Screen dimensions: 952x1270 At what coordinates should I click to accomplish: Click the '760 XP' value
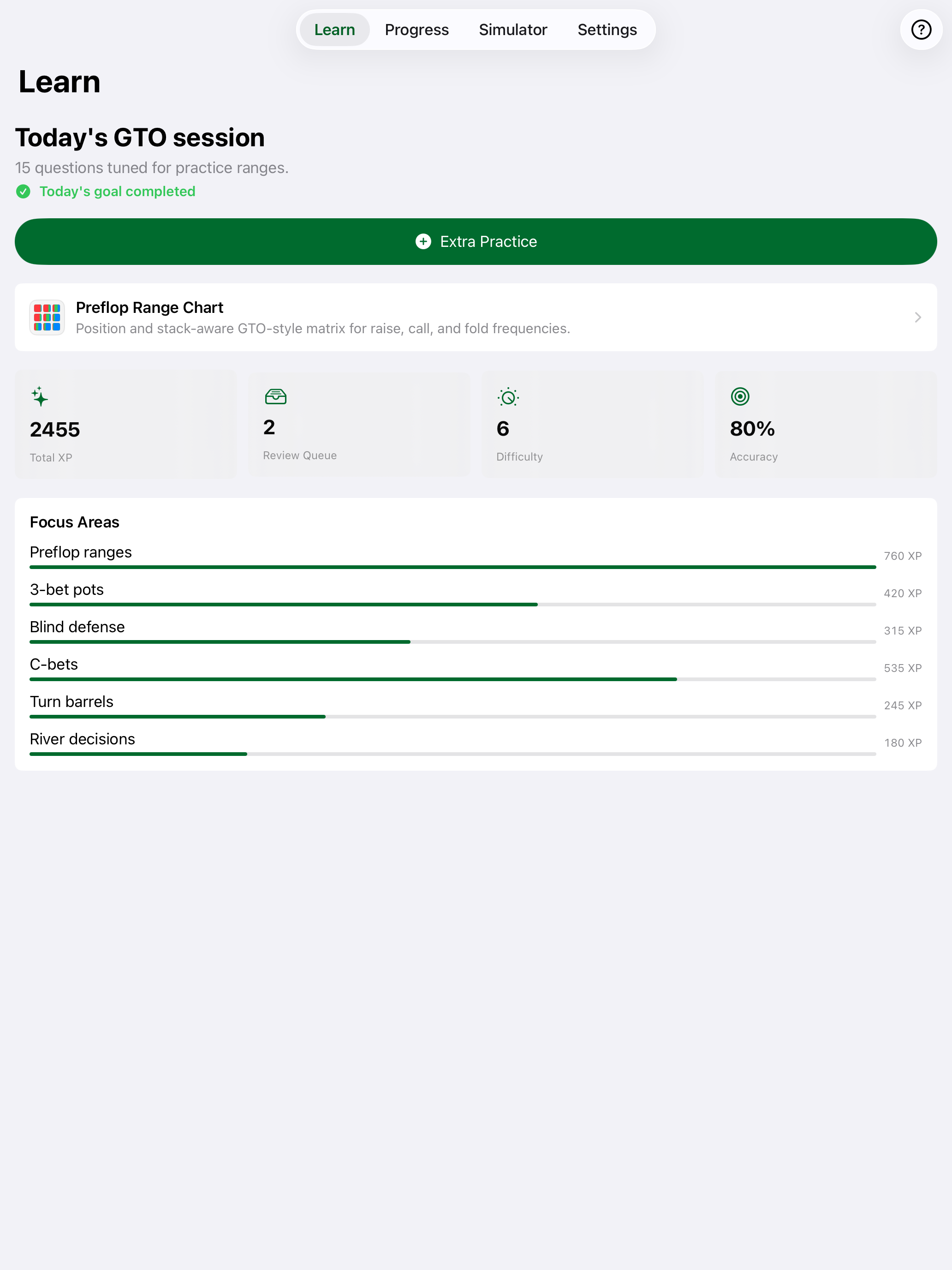click(x=903, y=556)
